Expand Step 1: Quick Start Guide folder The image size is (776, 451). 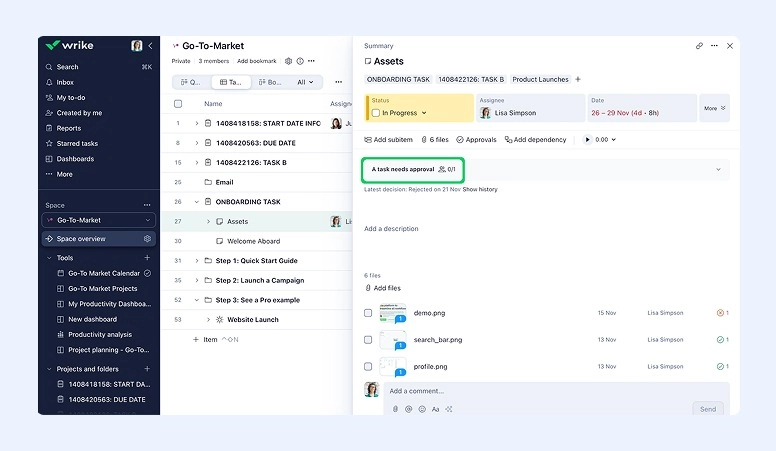click(196, 261)
